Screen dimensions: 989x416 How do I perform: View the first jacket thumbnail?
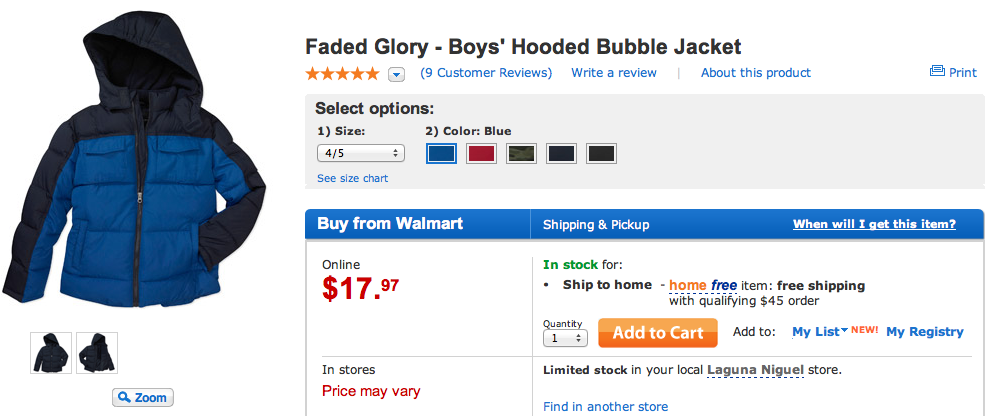[x=51, y=353]
